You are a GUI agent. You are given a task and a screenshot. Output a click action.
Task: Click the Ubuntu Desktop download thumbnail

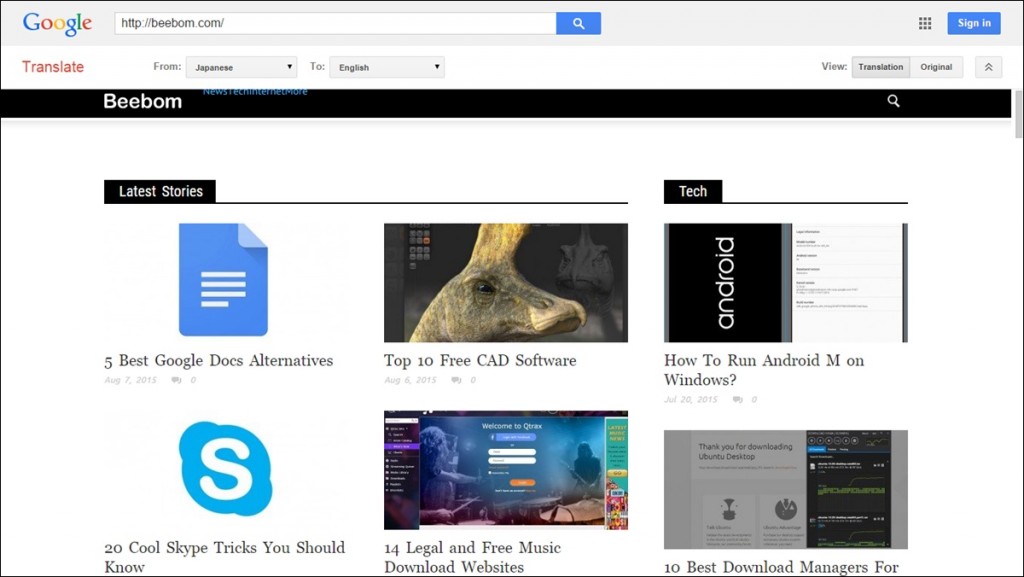786,490
